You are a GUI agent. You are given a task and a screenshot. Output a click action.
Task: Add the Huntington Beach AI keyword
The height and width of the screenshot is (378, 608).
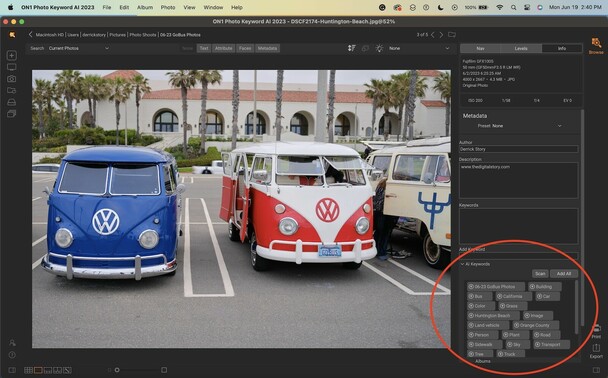tap(492, 316)
